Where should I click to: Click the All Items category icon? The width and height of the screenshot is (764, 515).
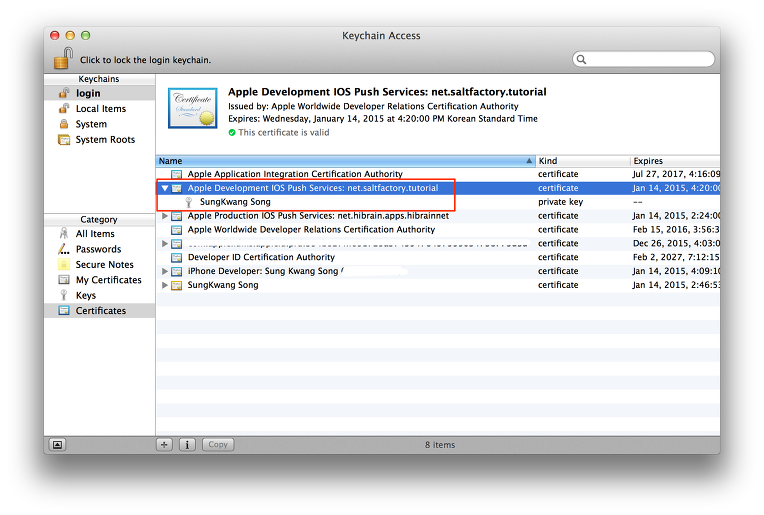pos(64,233)
